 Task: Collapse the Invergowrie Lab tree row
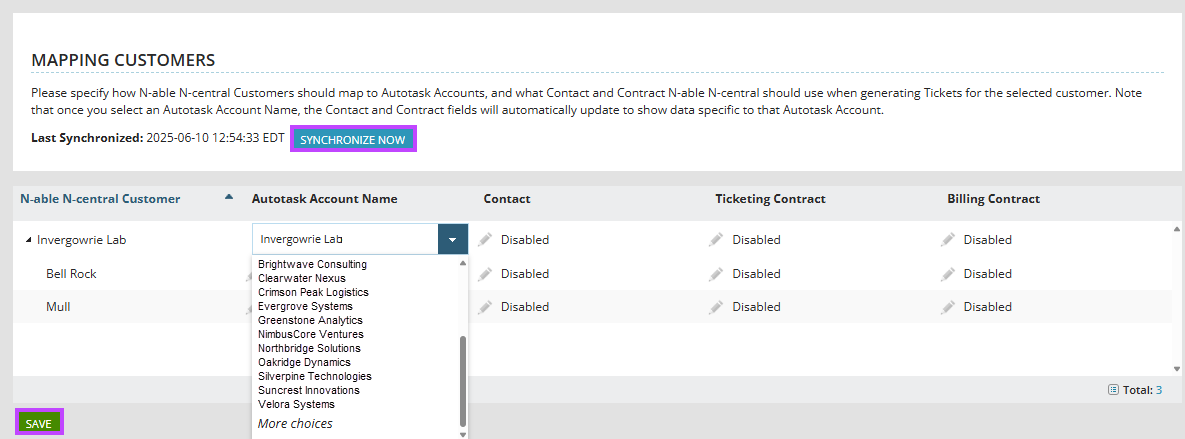pyautogui.click(x=26, y=240)
